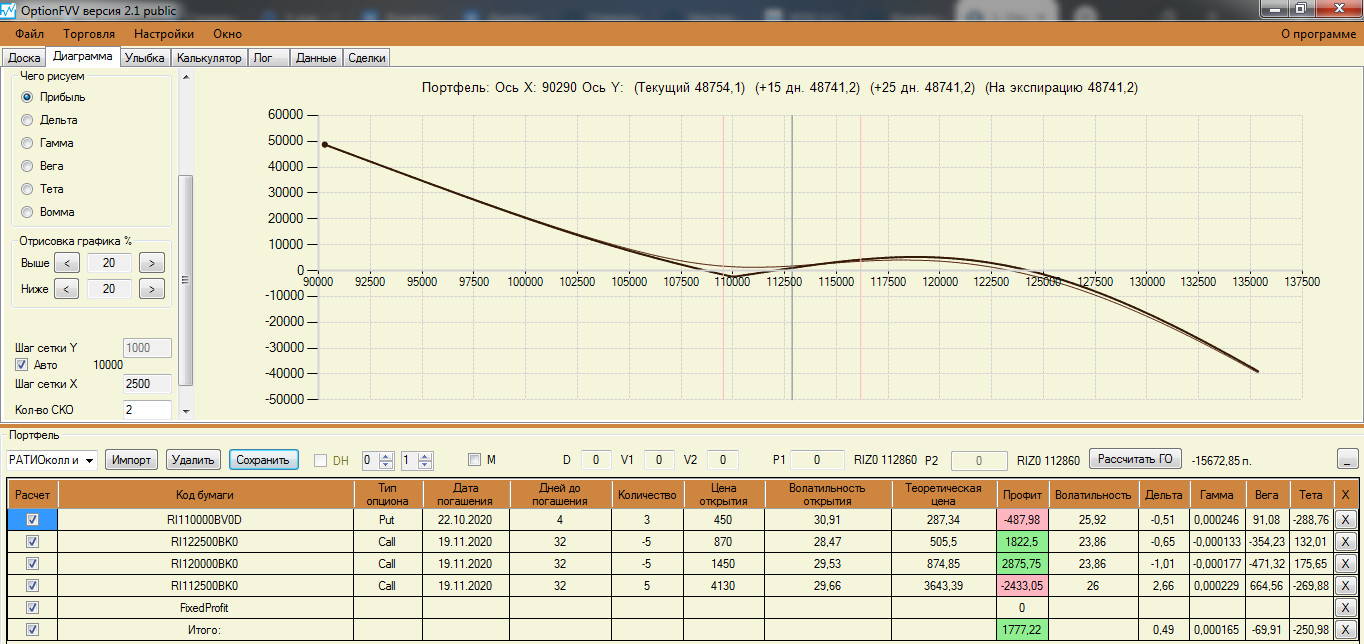Toggle the M checkbox
1364x644 pixels.
[x=475, y=460]
